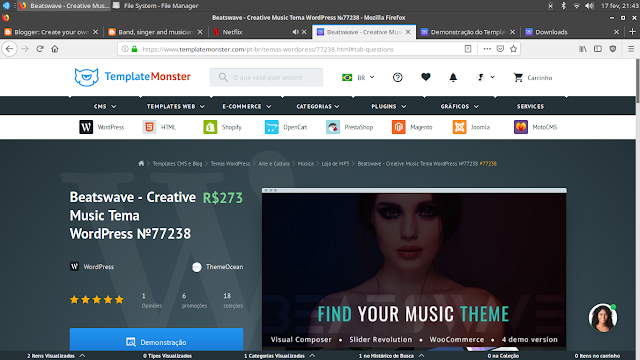Screen dimensions: 640x360
Task: Click the breadcrumb home icon
Action: 141,163
